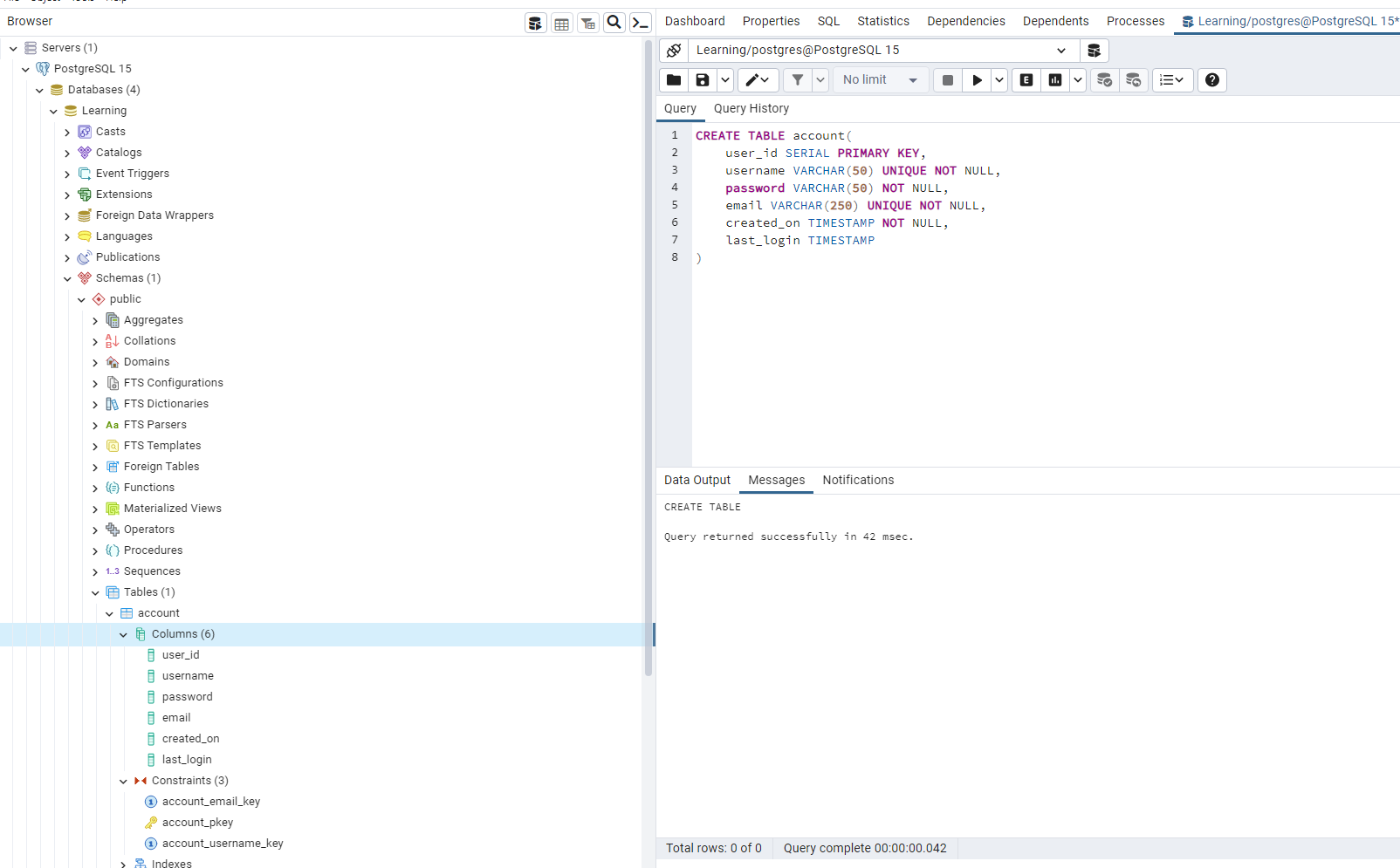The image size is (1400, 868).
Task: Open the Filter options dropdown arrow
Action: 820,80
